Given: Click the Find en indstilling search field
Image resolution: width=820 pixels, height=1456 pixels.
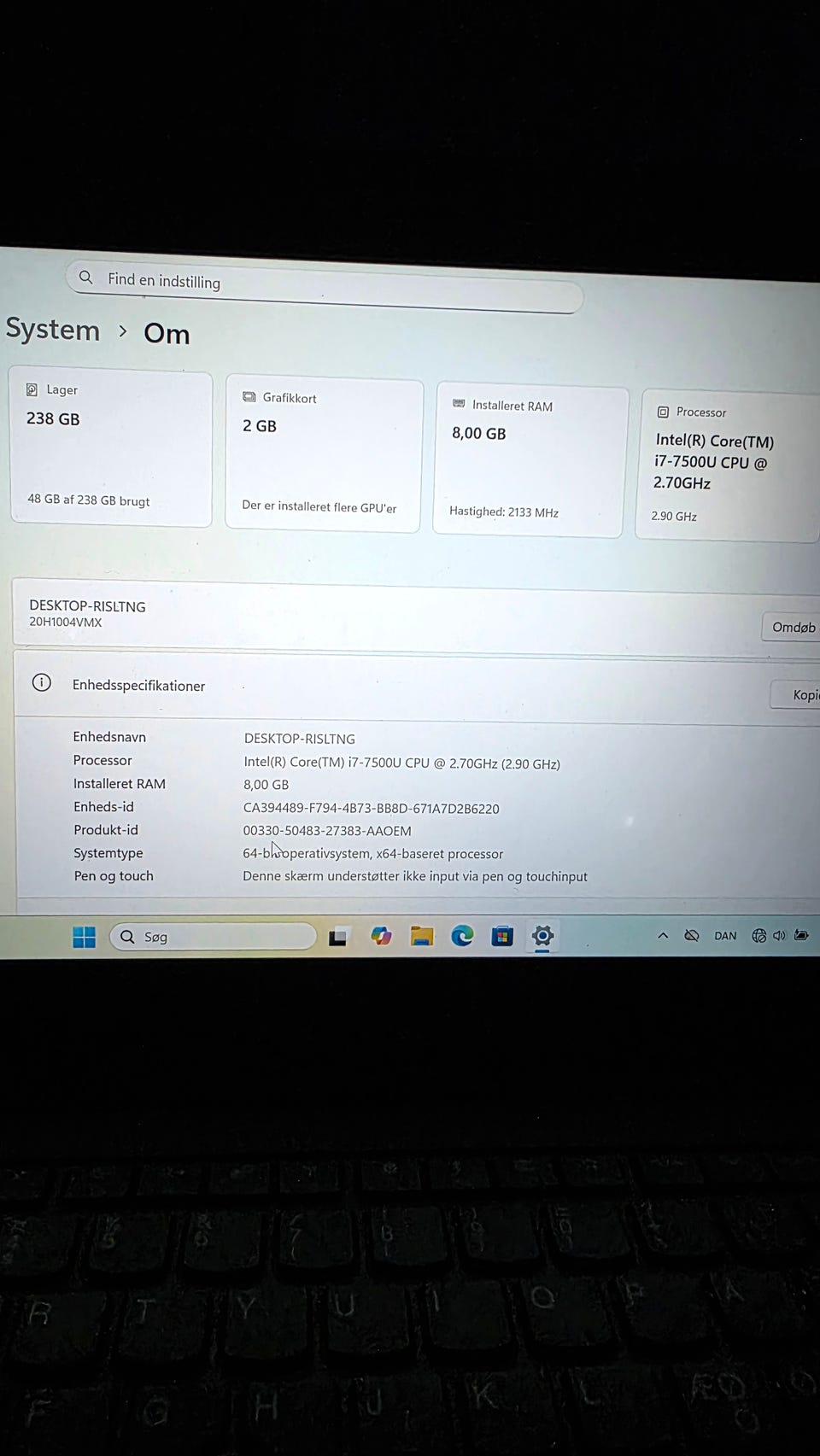Looking at the screenshot, I should pyautogui.click(x=325, y=287).
